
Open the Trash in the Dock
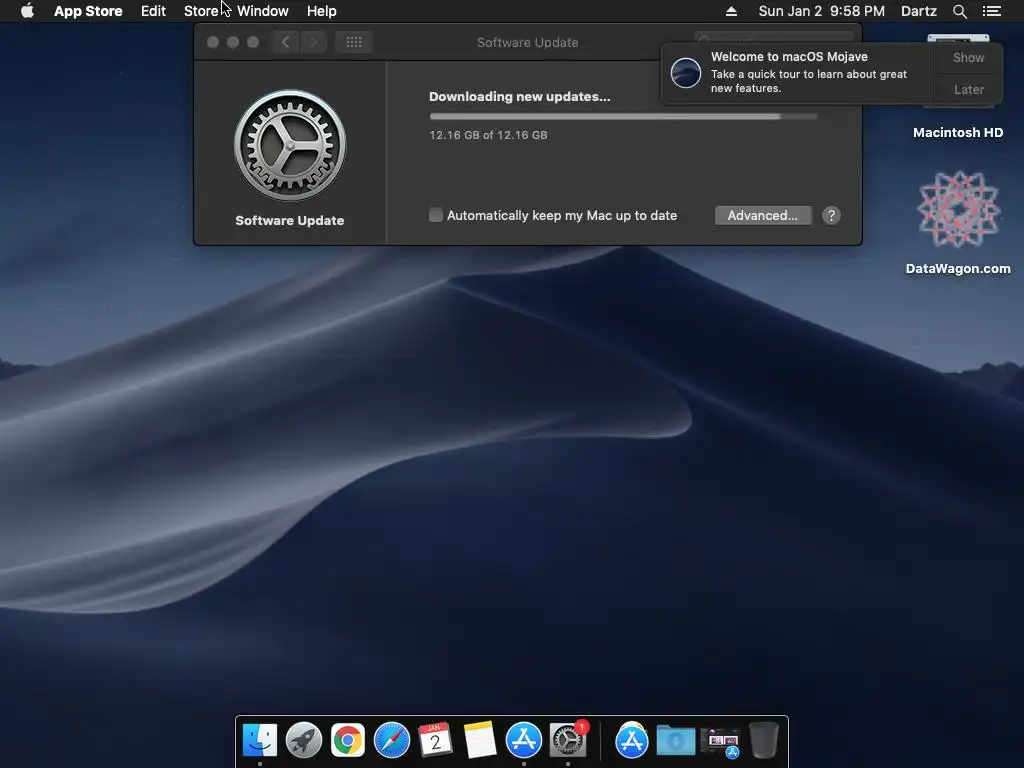tap(763, 741)
